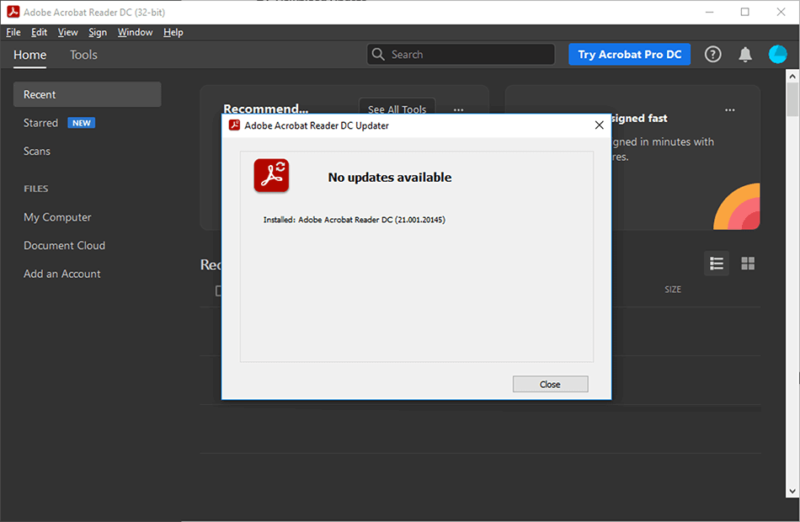Click in the Search input field
The height and width of the screenshot is (522, 800).
coord(460,54)
